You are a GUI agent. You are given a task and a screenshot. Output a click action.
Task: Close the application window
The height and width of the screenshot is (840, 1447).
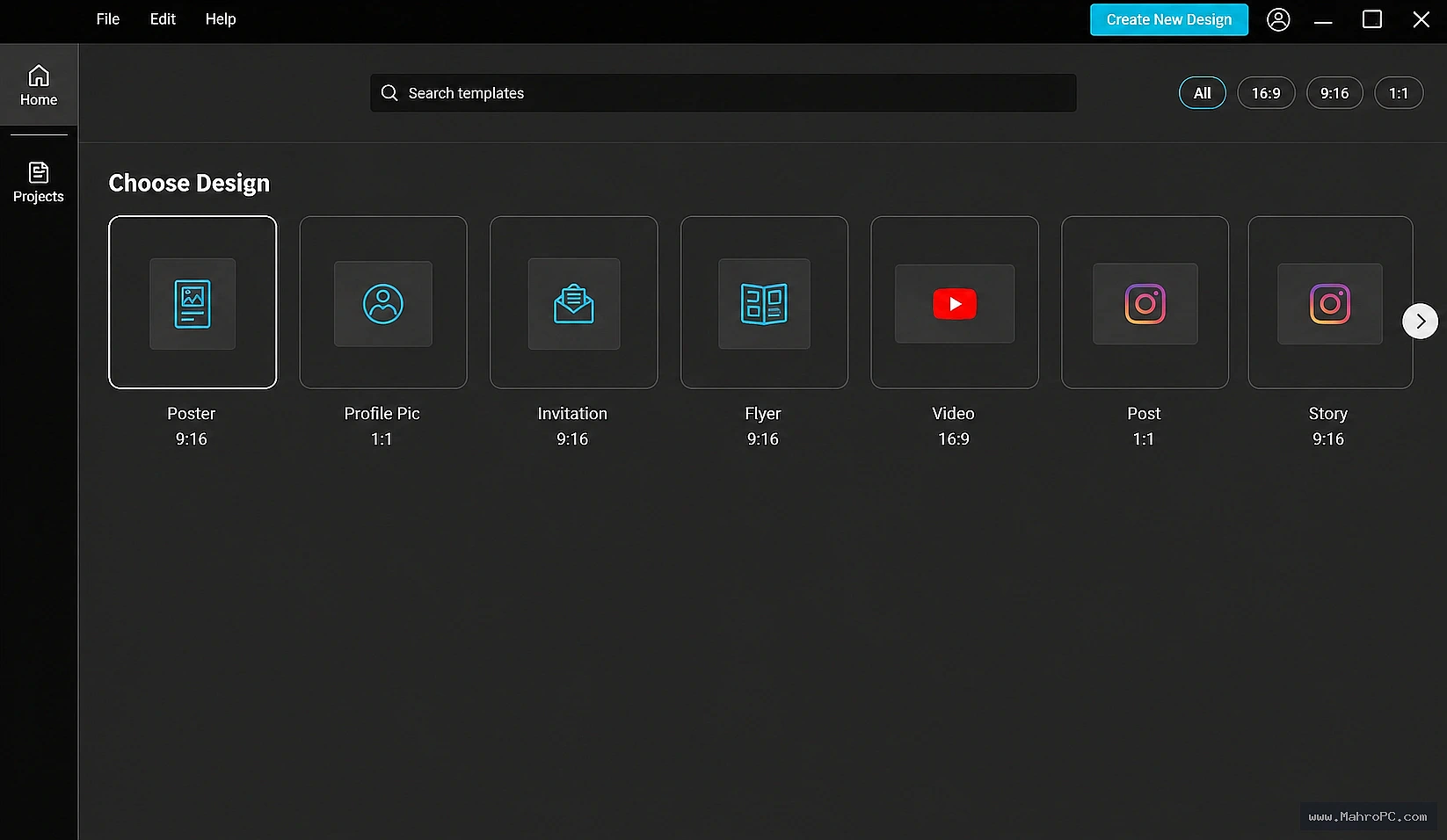pyautogui.click(x=1422, y=19)
